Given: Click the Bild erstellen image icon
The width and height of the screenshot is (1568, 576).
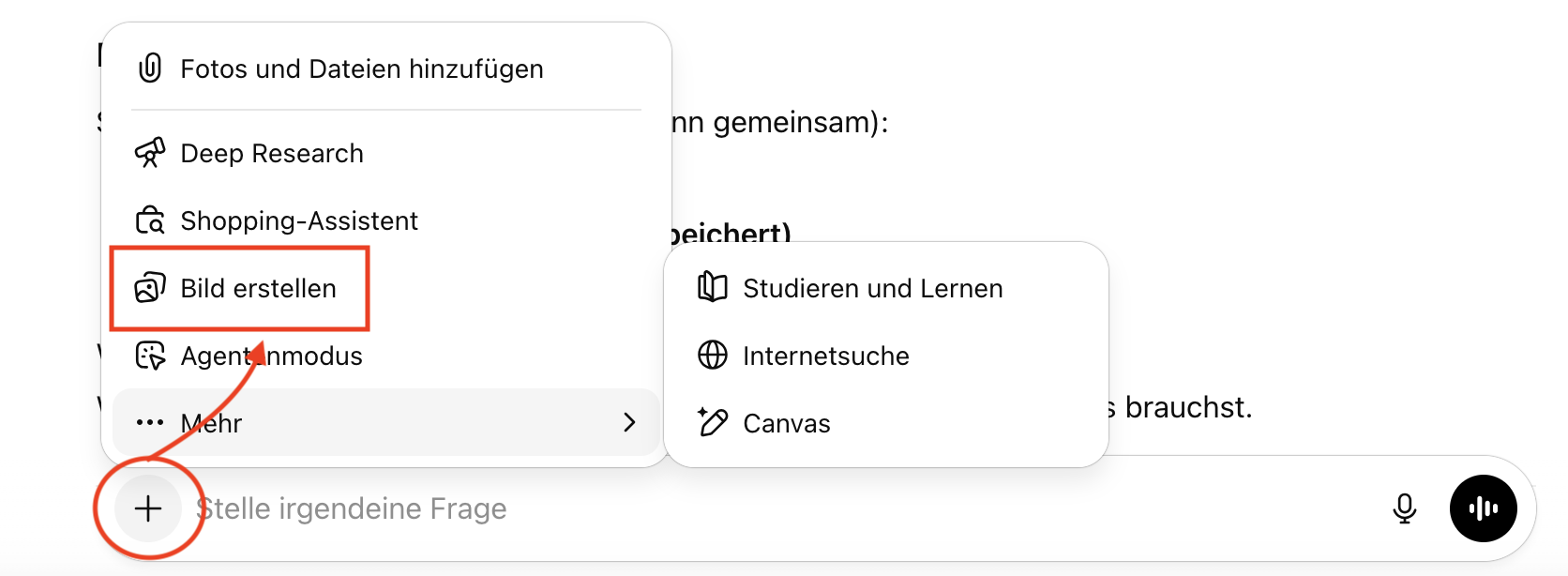Looking at the screenshot, I should pyautogui.click(x=150, y=288).
